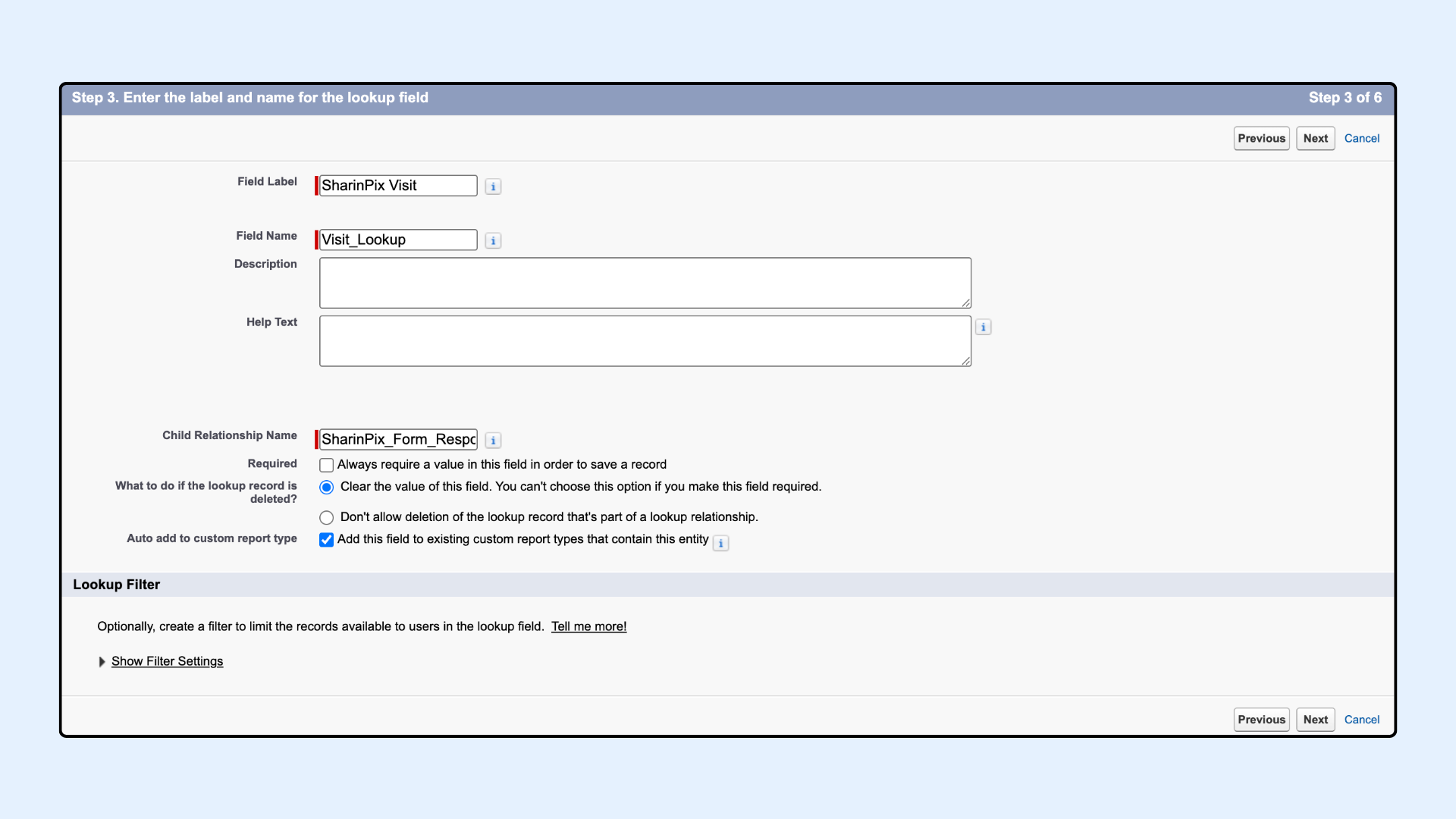Uncheck Add this field to custom report types
Screen dimensions: 1456x819
pos(326,540)
